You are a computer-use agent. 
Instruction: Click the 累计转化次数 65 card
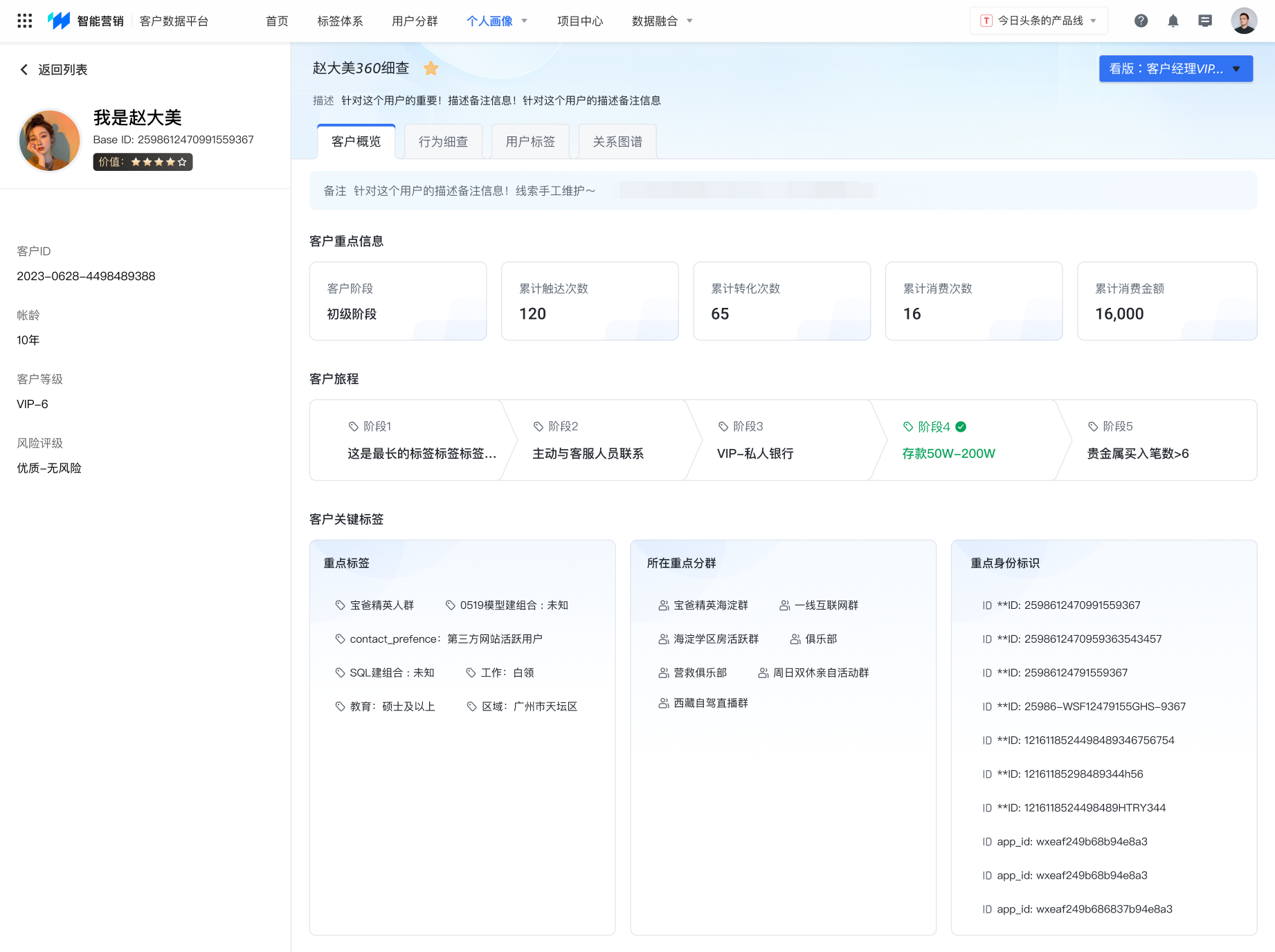click(781, 301)
